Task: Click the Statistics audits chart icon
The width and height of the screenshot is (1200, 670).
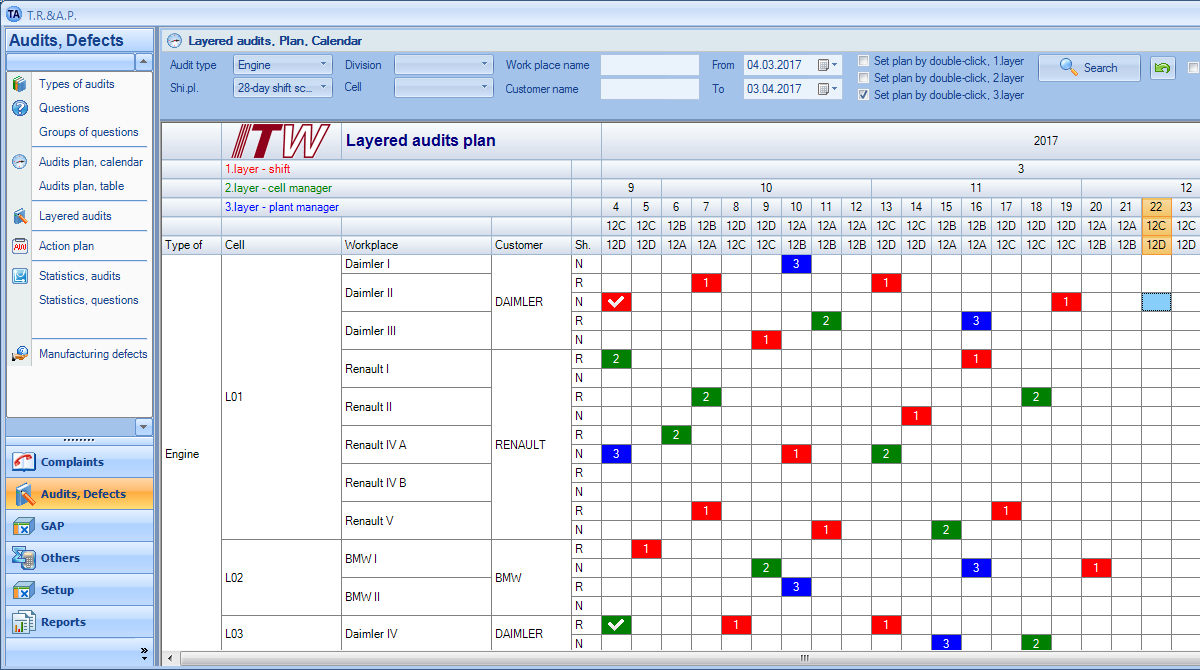Action: tap(19, 276)
